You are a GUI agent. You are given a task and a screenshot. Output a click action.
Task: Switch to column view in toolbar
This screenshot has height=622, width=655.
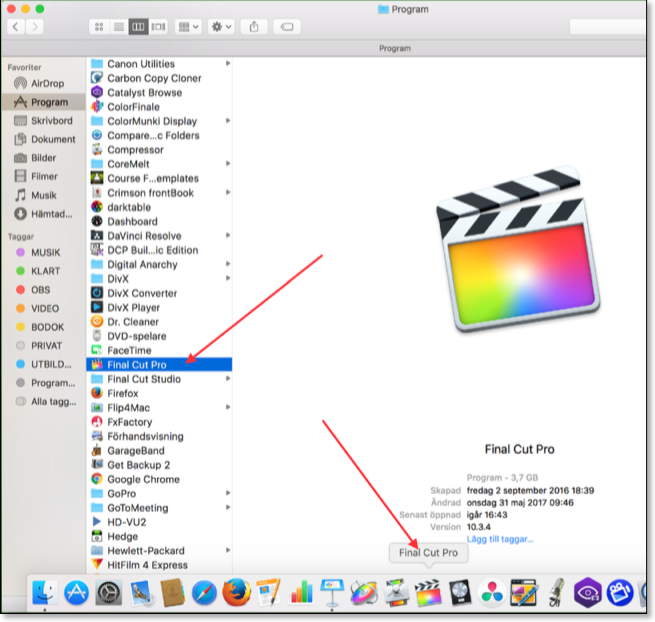(x=138, y=27)
